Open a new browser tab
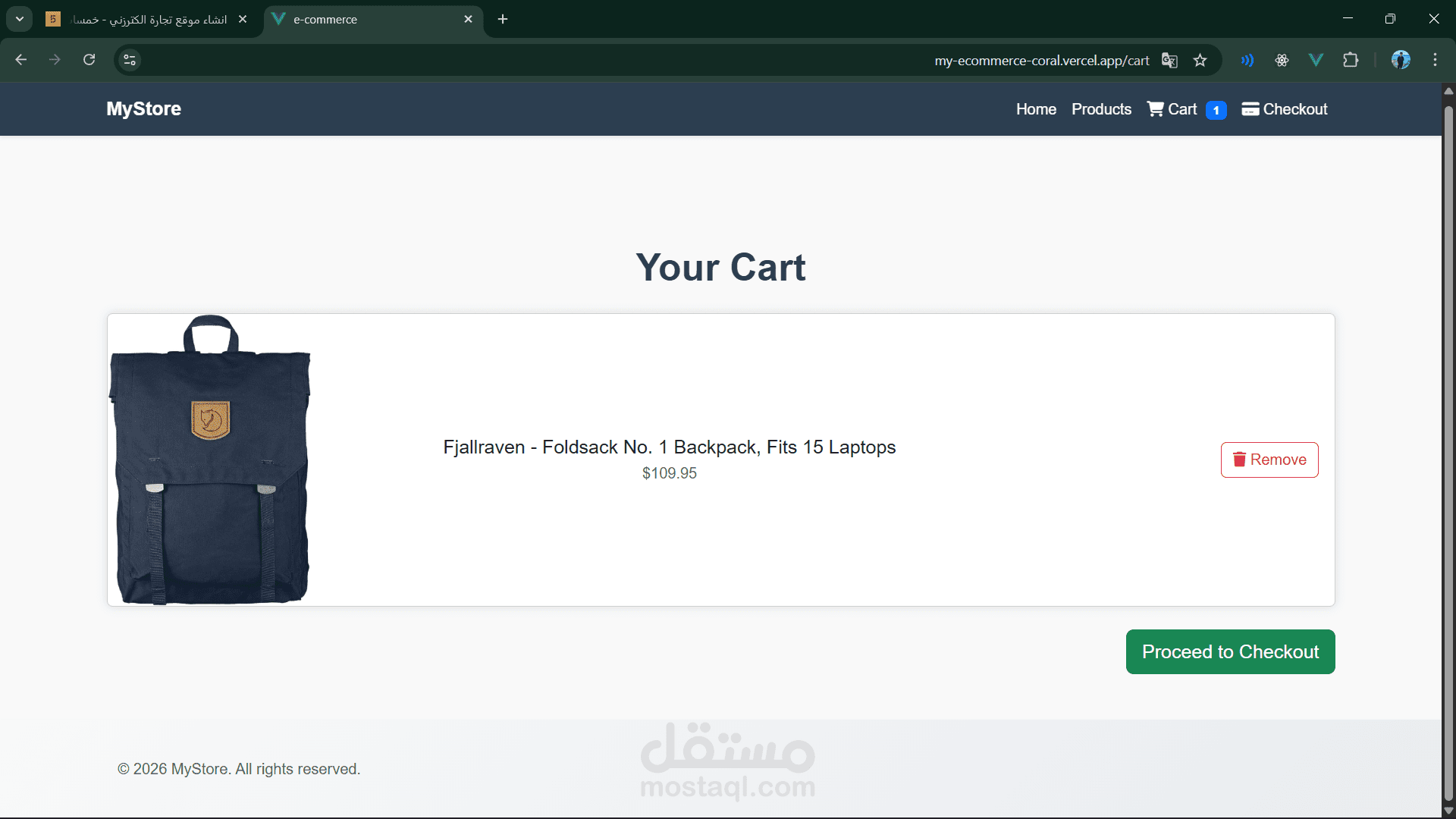Viewport: 1456px width, 819px height. (503, 20)
